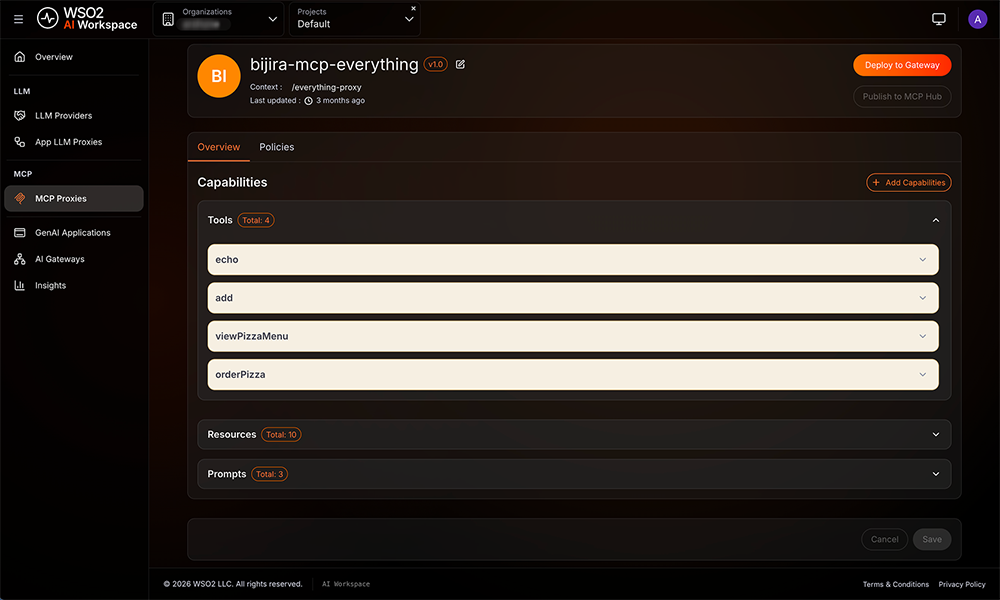Image resolution: width=1000 pixels, height=600 pixels.
Task: Open LLM Providers in the sidebar
Action: point(74,115)
